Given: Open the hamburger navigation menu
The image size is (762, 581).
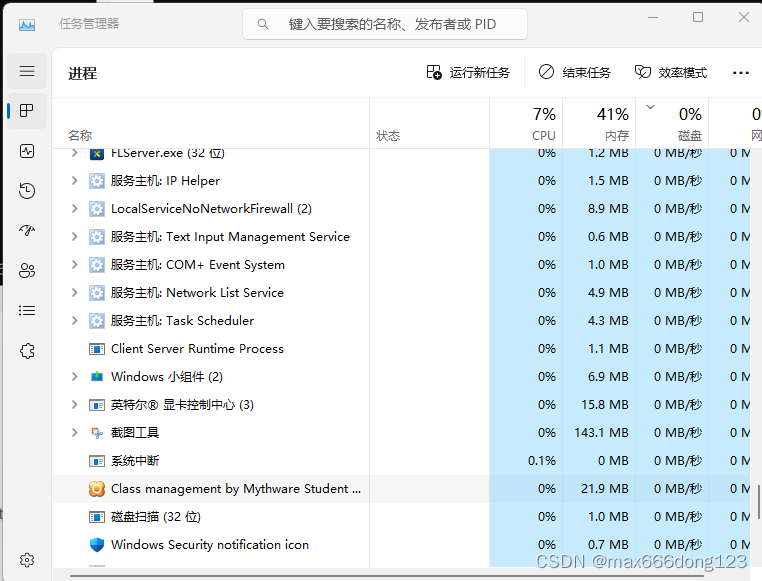Looking at the screenshot, I should click(x=27, y=71).
